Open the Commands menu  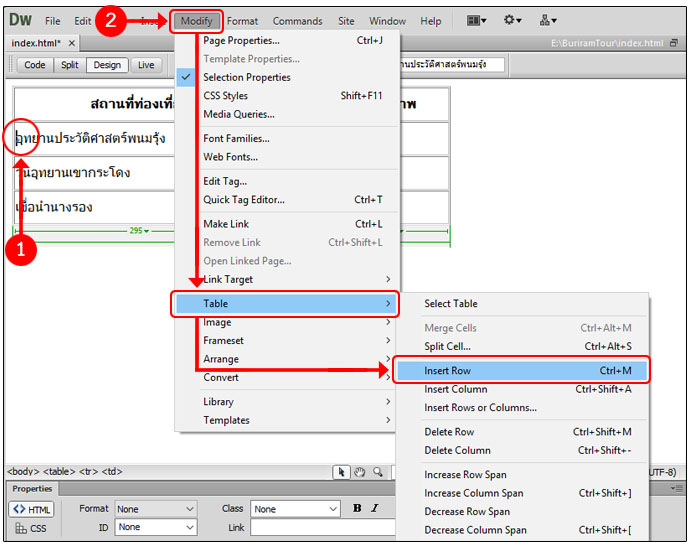(x=297, y=21)
